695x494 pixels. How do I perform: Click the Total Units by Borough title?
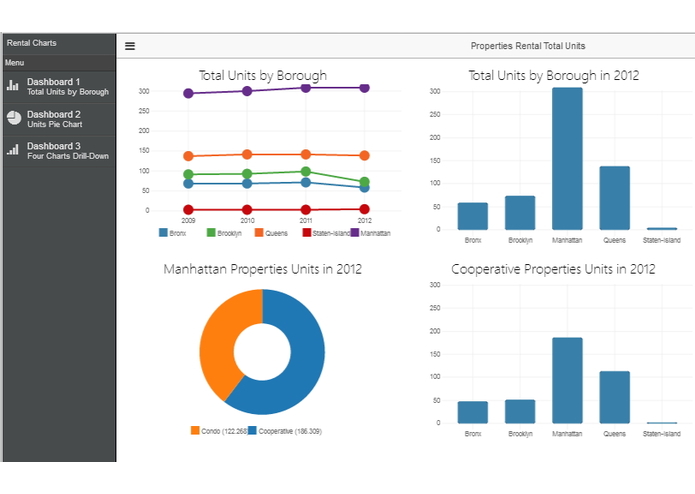[x=262, y=75]
